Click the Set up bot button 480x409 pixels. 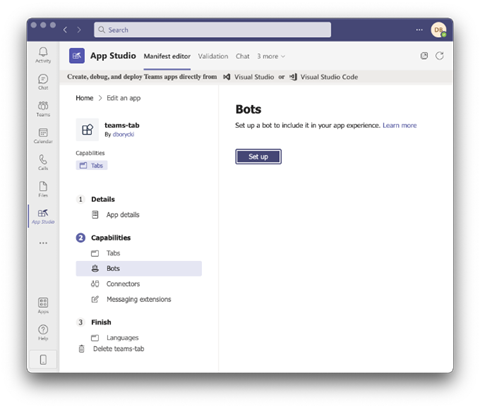click(258, 157)
